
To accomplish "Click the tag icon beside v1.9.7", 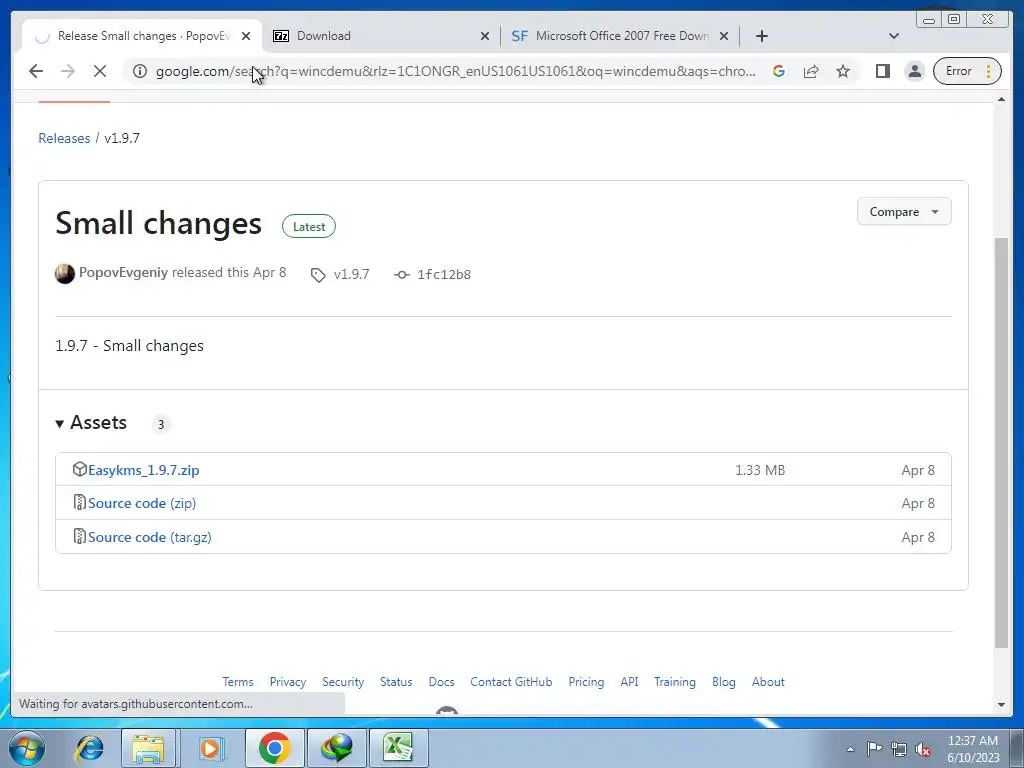I will point(318,275).
